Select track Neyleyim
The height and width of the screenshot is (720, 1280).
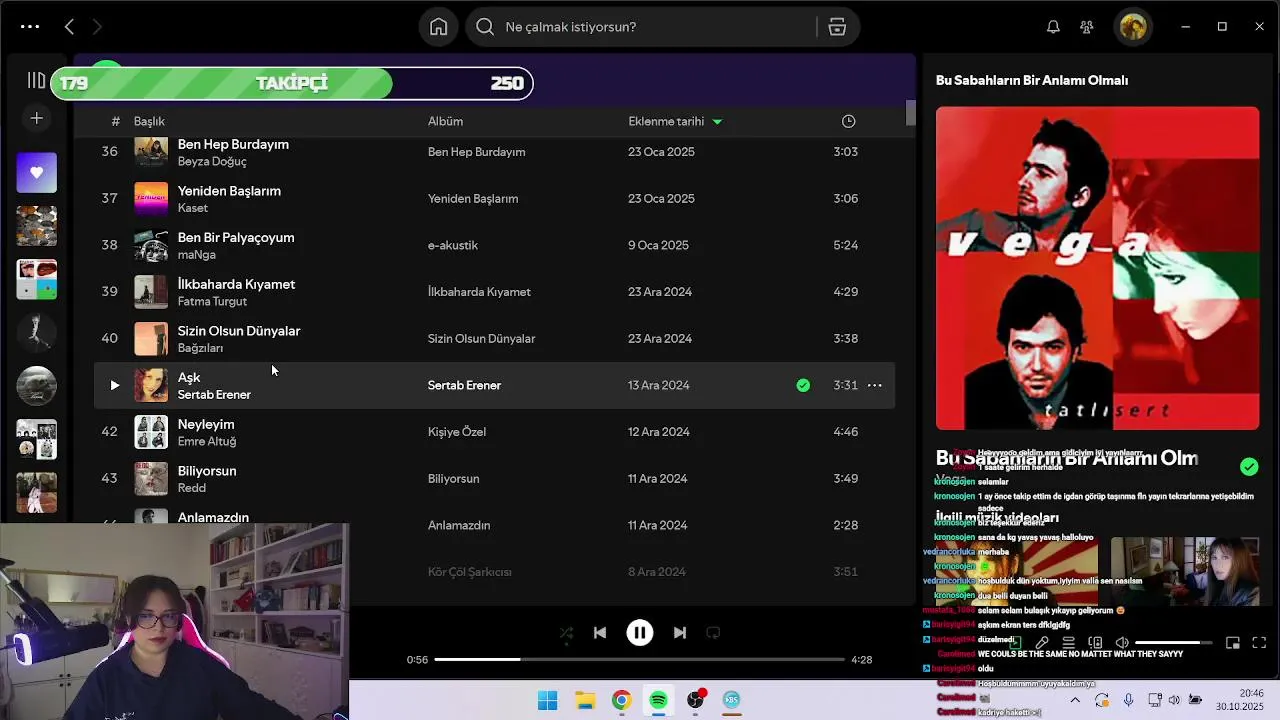(x=206, y=424)
